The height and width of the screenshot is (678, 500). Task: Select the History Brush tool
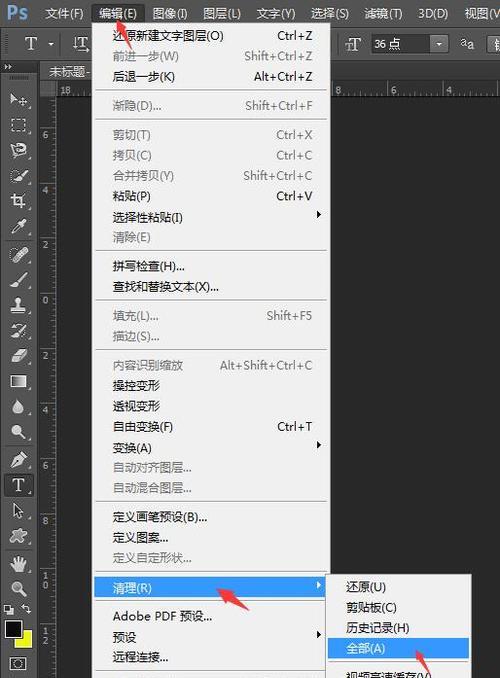pyautogui.click(x=18, y=331)
